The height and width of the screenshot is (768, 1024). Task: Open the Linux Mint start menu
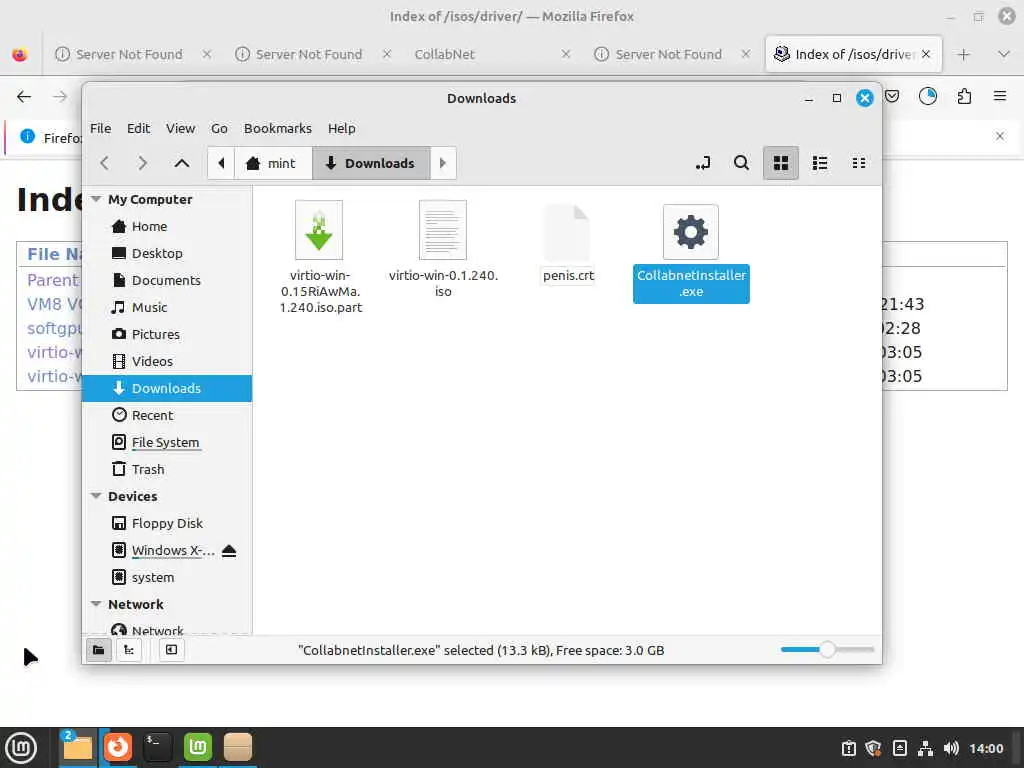22,748
